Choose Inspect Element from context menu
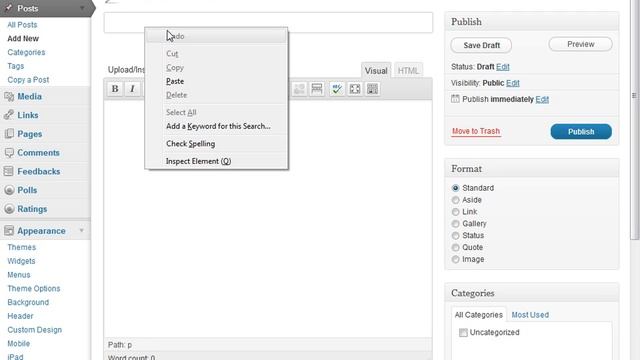The height and width of the screenshot is (360, 640). coord(216,161)
